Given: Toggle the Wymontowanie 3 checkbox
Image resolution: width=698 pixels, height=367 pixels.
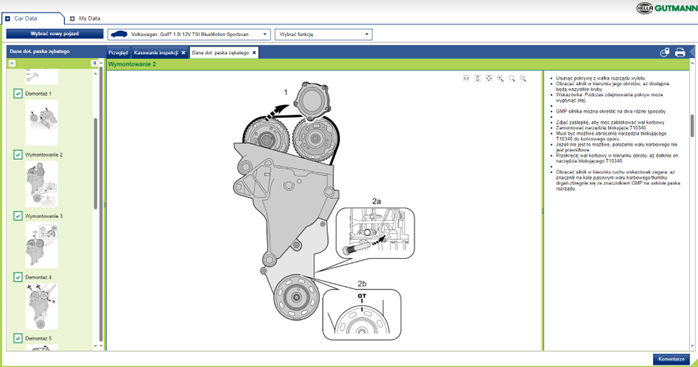Looking at the screenshot, I should point(18,216).
